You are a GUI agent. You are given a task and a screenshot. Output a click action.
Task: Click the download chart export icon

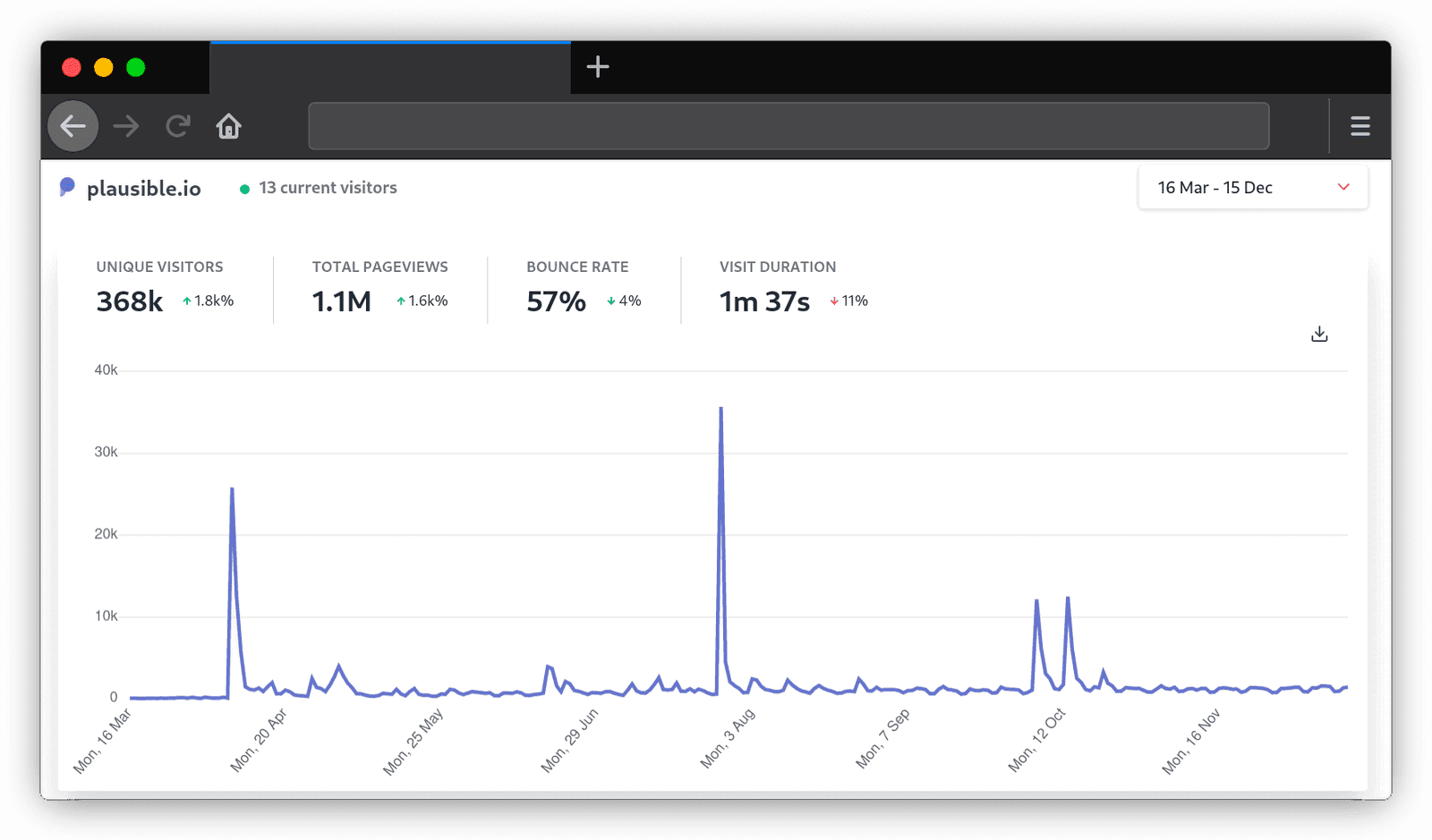point(1318,333)
